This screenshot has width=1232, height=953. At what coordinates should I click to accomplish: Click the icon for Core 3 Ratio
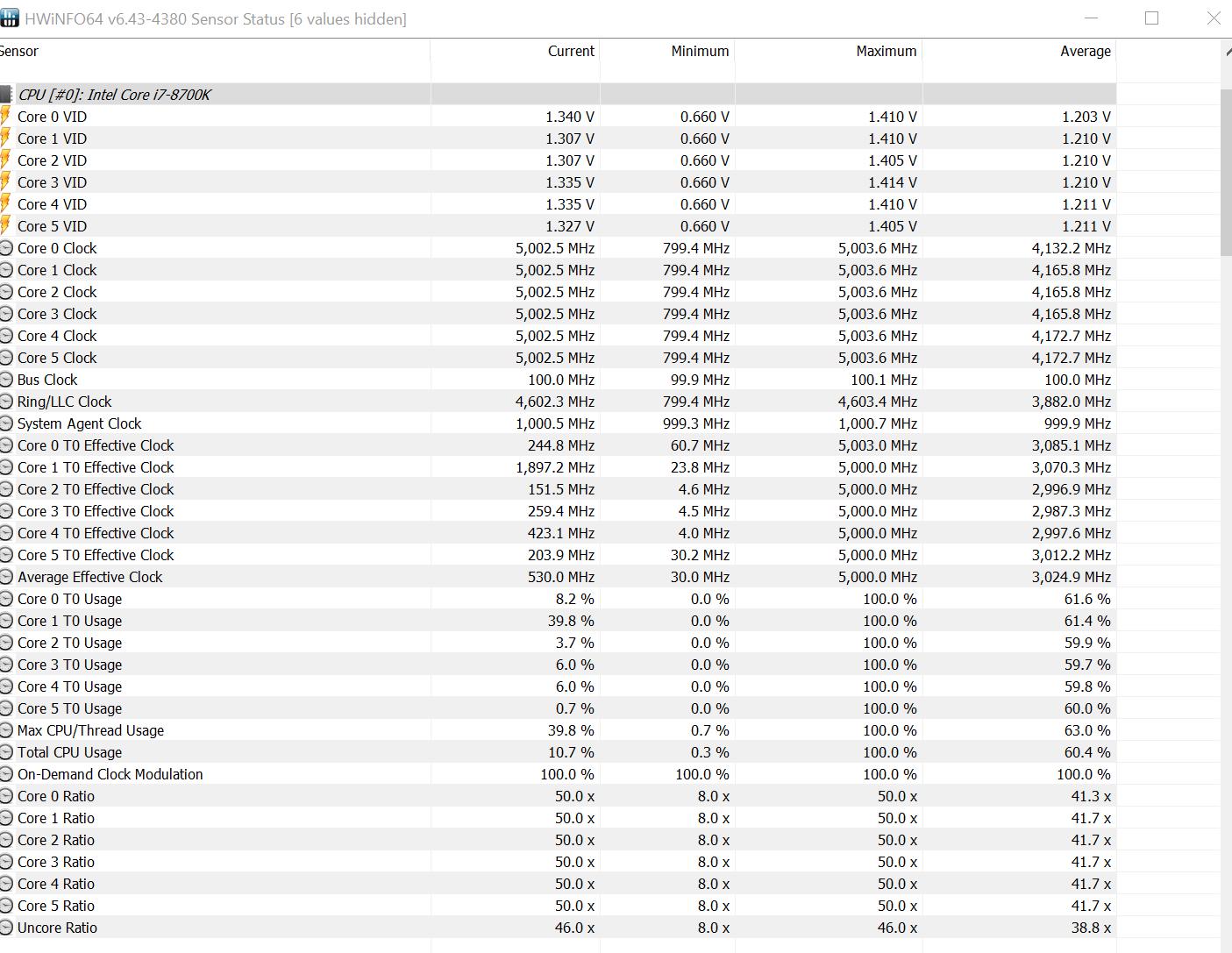[6, 862]
